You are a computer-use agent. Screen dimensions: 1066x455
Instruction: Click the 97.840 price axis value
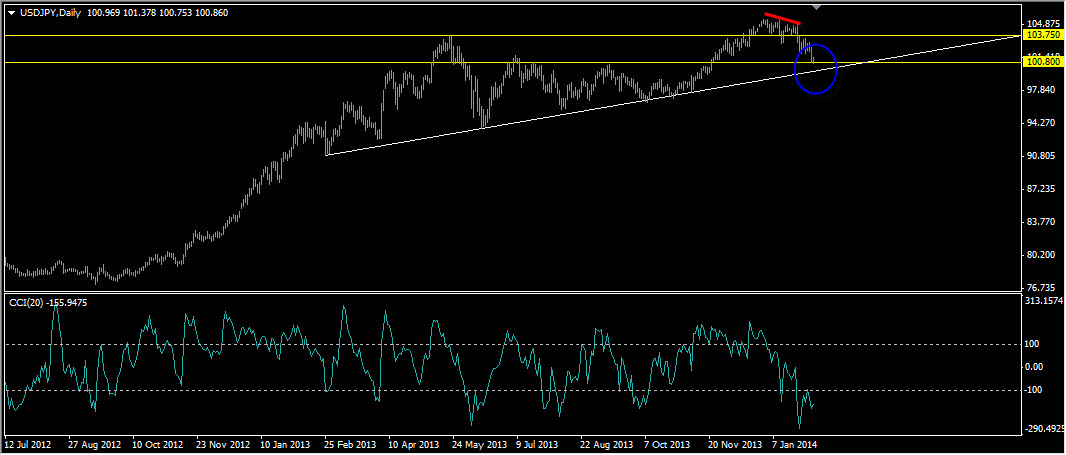point(1039,90)
